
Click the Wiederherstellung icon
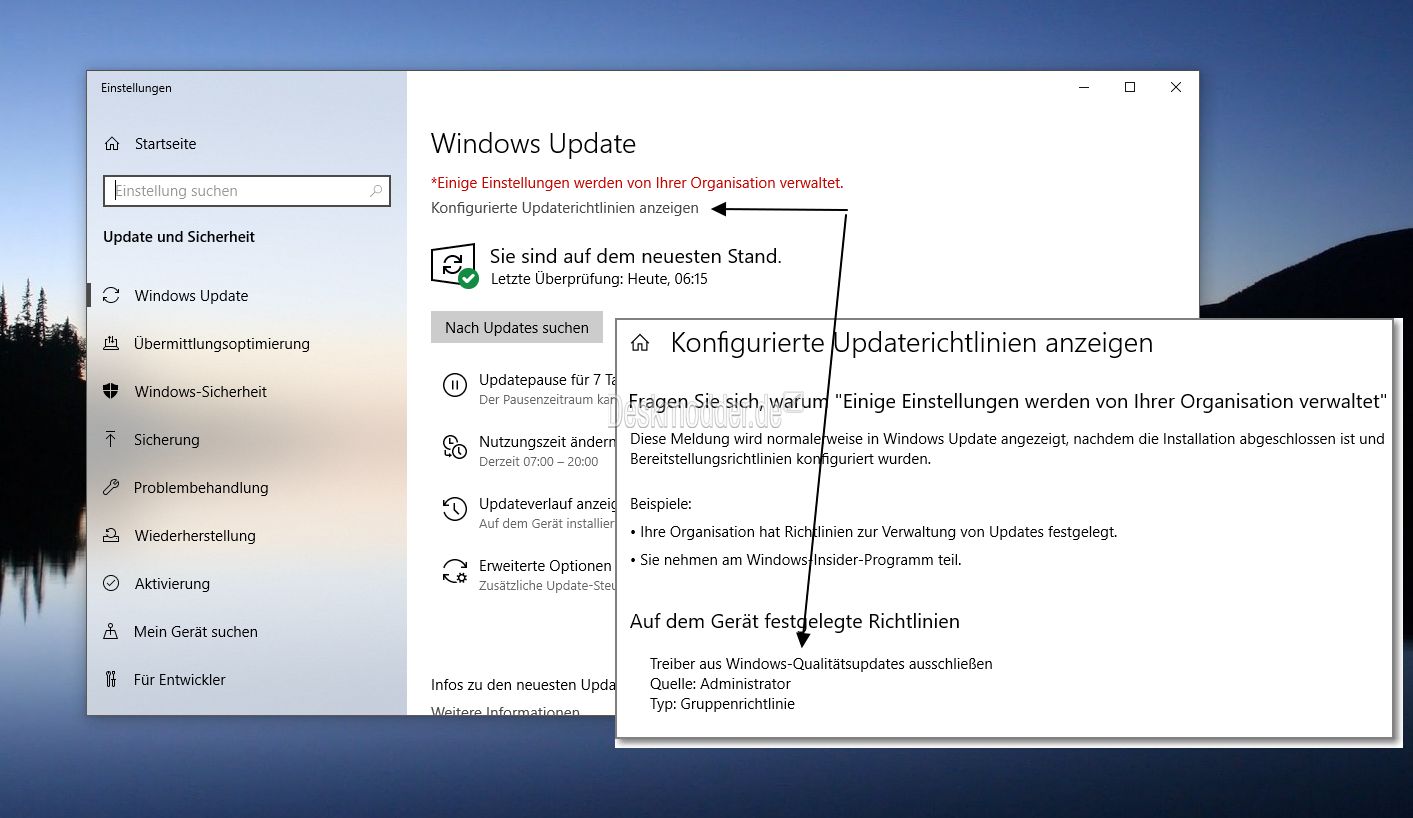click(x=111, y=536)
